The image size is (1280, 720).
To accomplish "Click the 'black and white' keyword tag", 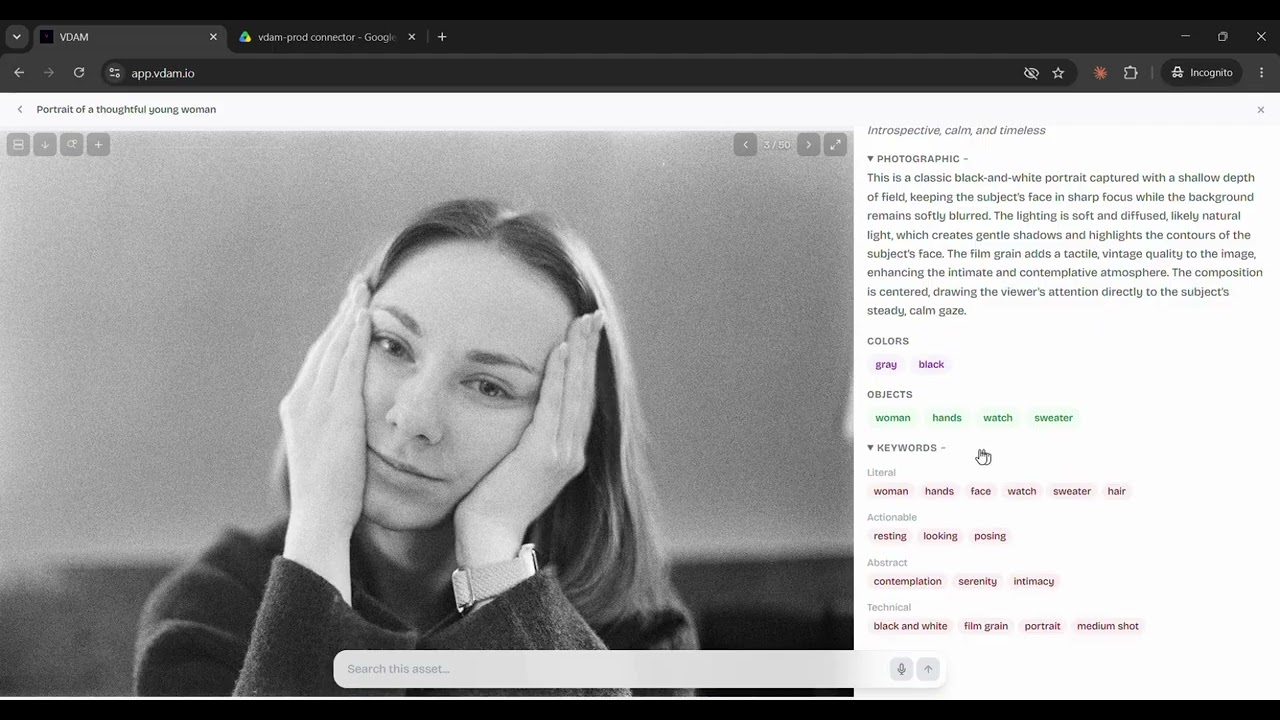I will pyautogui.click(x=910, y=626).
